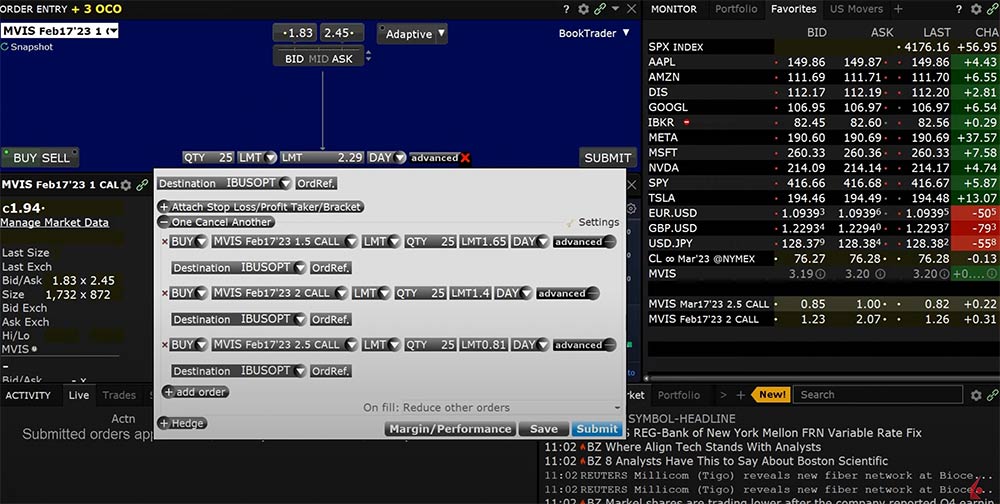Switch to Trades tab in Activity
This screenshot has height=504, width=1000.
[119, 396]
